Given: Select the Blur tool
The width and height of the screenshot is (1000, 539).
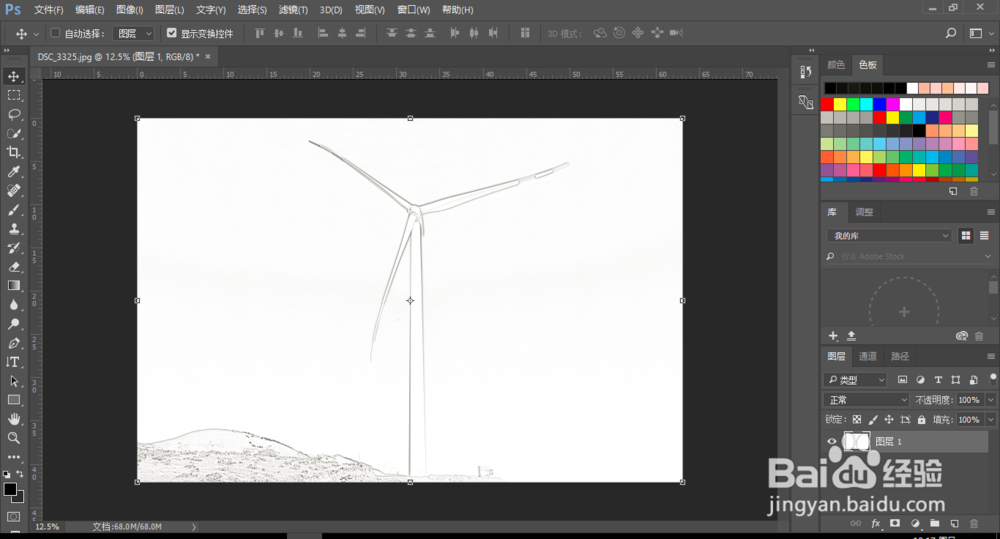Looking at the screenshot, I should click(13, 305).
